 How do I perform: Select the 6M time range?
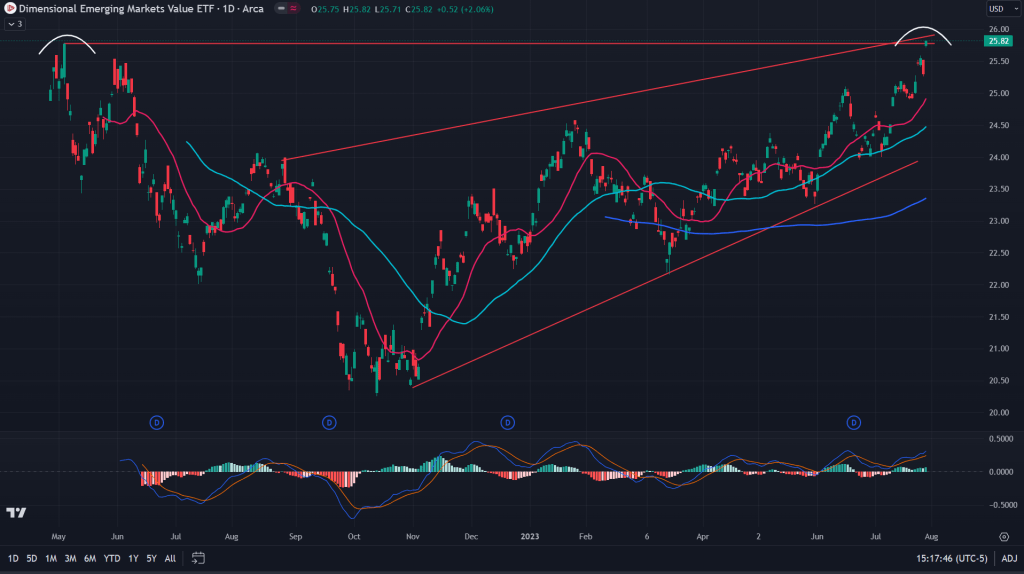click(x=90, y=557)
